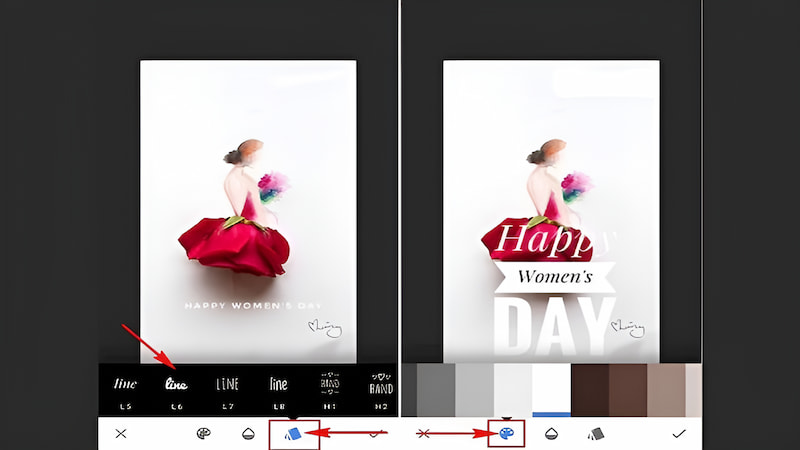Screen dimensions: 800x450
Task: Cancel text editing in the left screen
Action: (121, 434)
